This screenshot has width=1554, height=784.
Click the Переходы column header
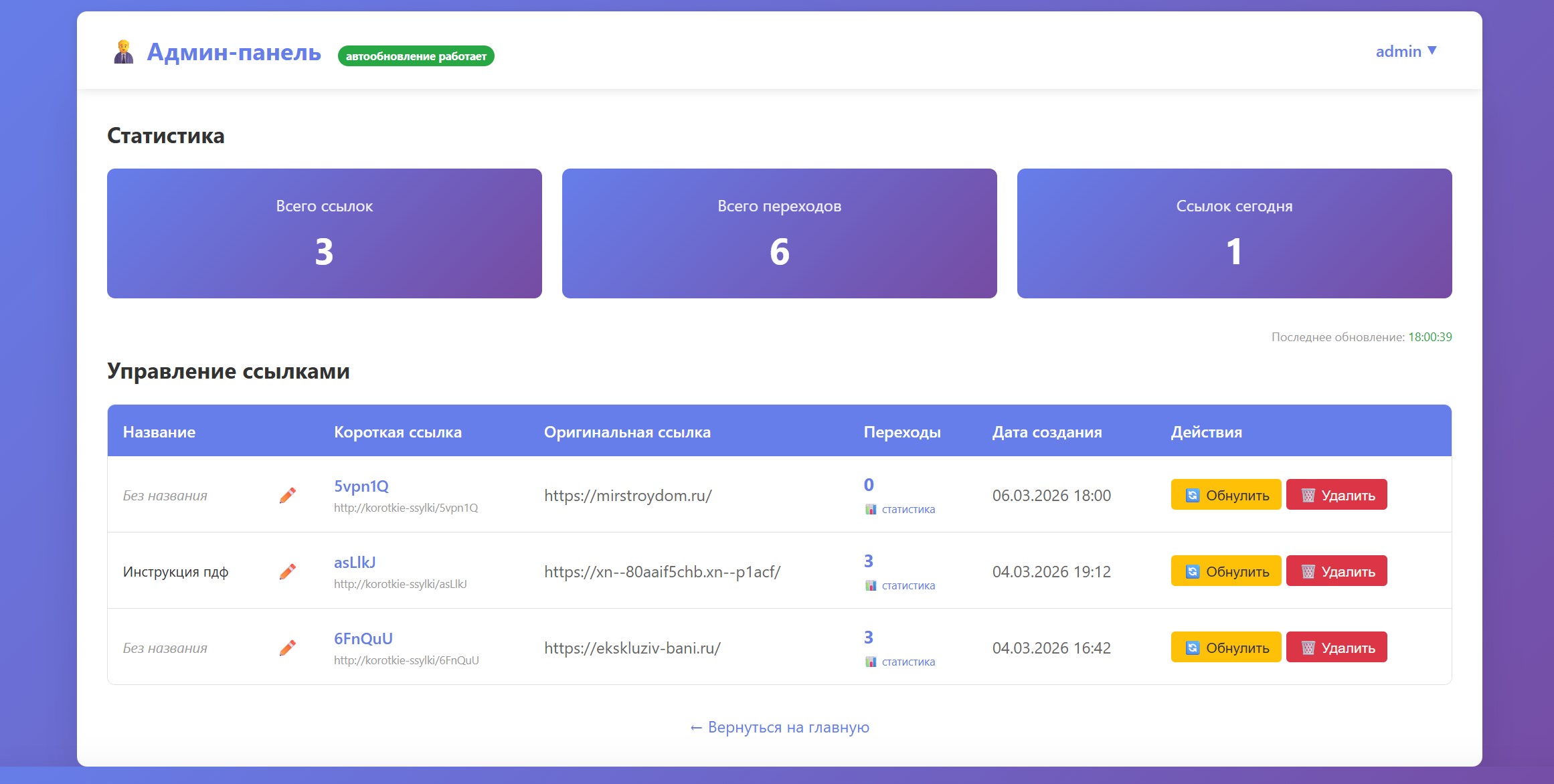901,432
